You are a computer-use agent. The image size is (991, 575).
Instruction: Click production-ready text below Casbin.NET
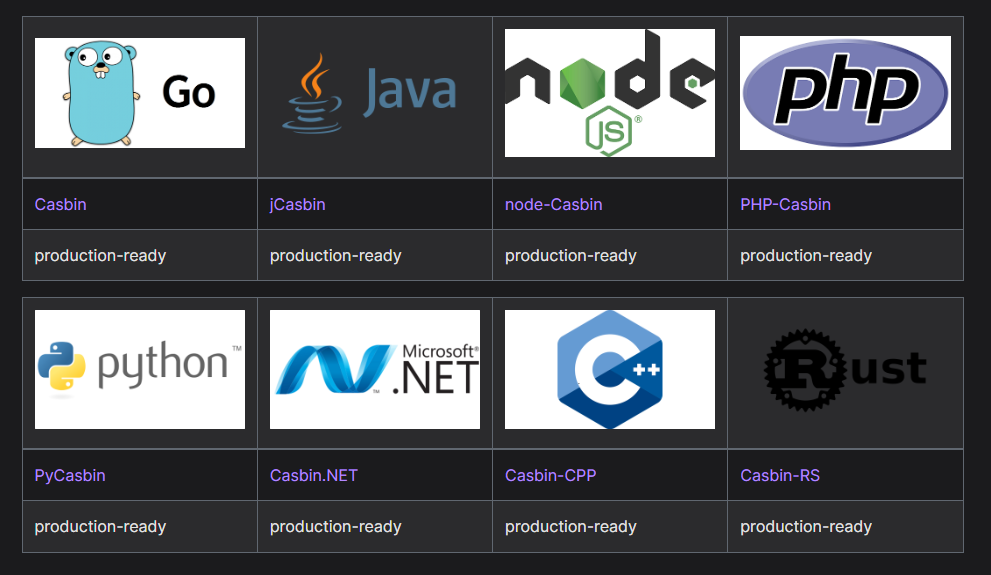[336, 526]
